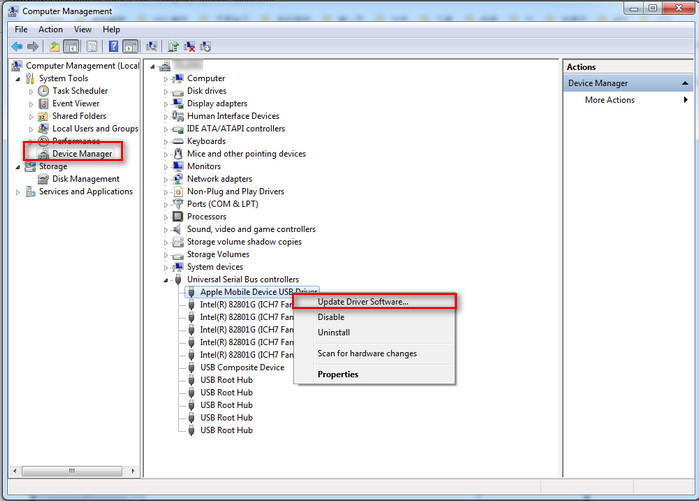This screenshot has width=699, height=501.
Task: Click the Up one level folder icon
Action: 54,46
